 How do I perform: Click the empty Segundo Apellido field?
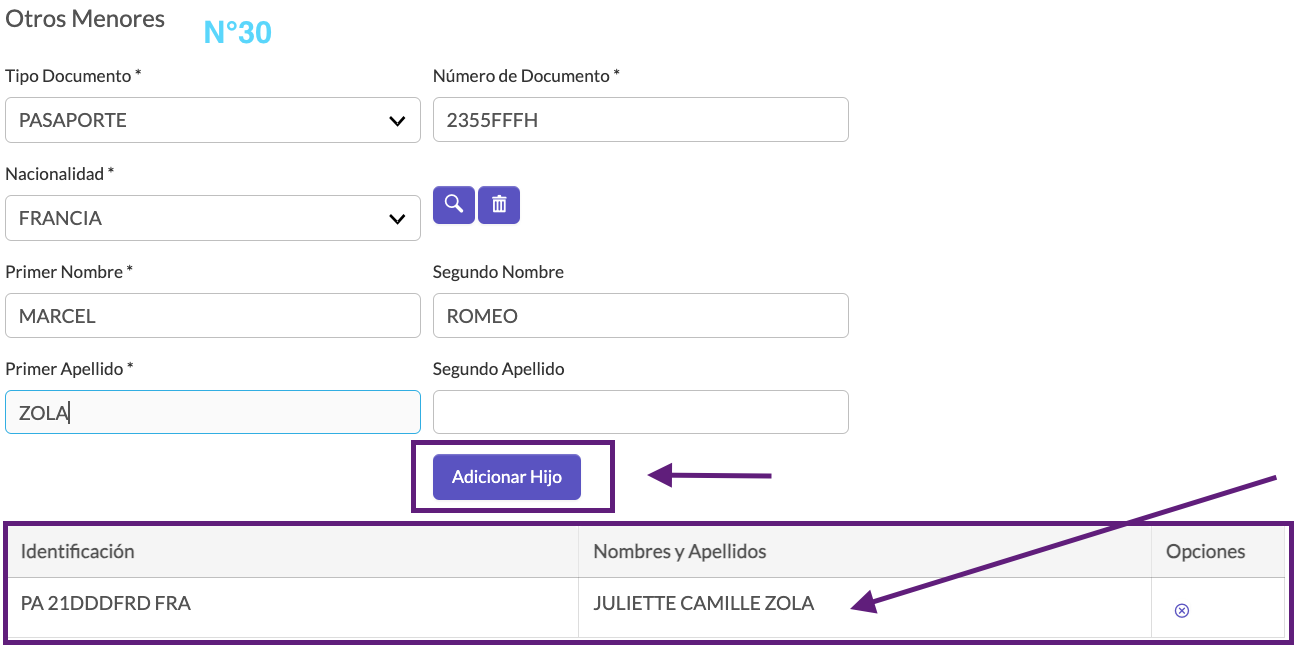(x=641, y=412)
